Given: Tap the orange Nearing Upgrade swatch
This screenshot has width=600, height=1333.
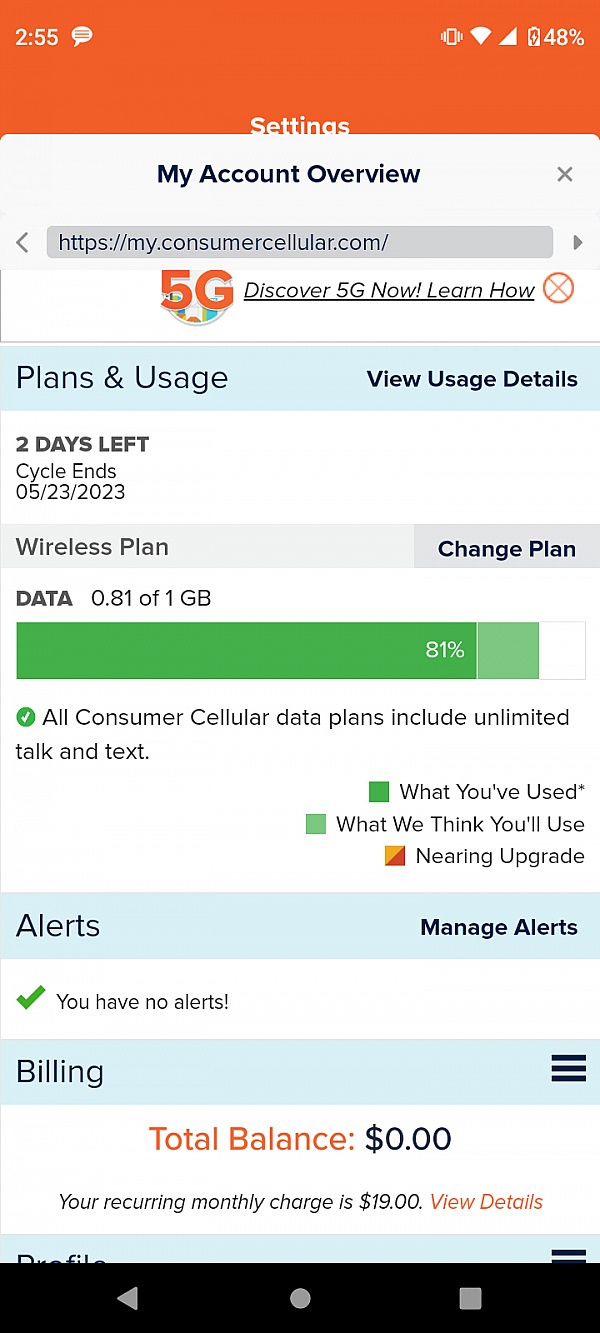Looking at the screenshot, I should [x=395, y=856].
